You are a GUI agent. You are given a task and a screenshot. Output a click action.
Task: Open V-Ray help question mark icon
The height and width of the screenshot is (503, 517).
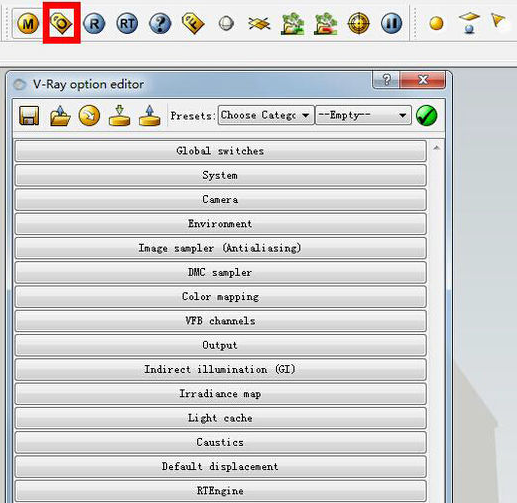pos(160,24)
